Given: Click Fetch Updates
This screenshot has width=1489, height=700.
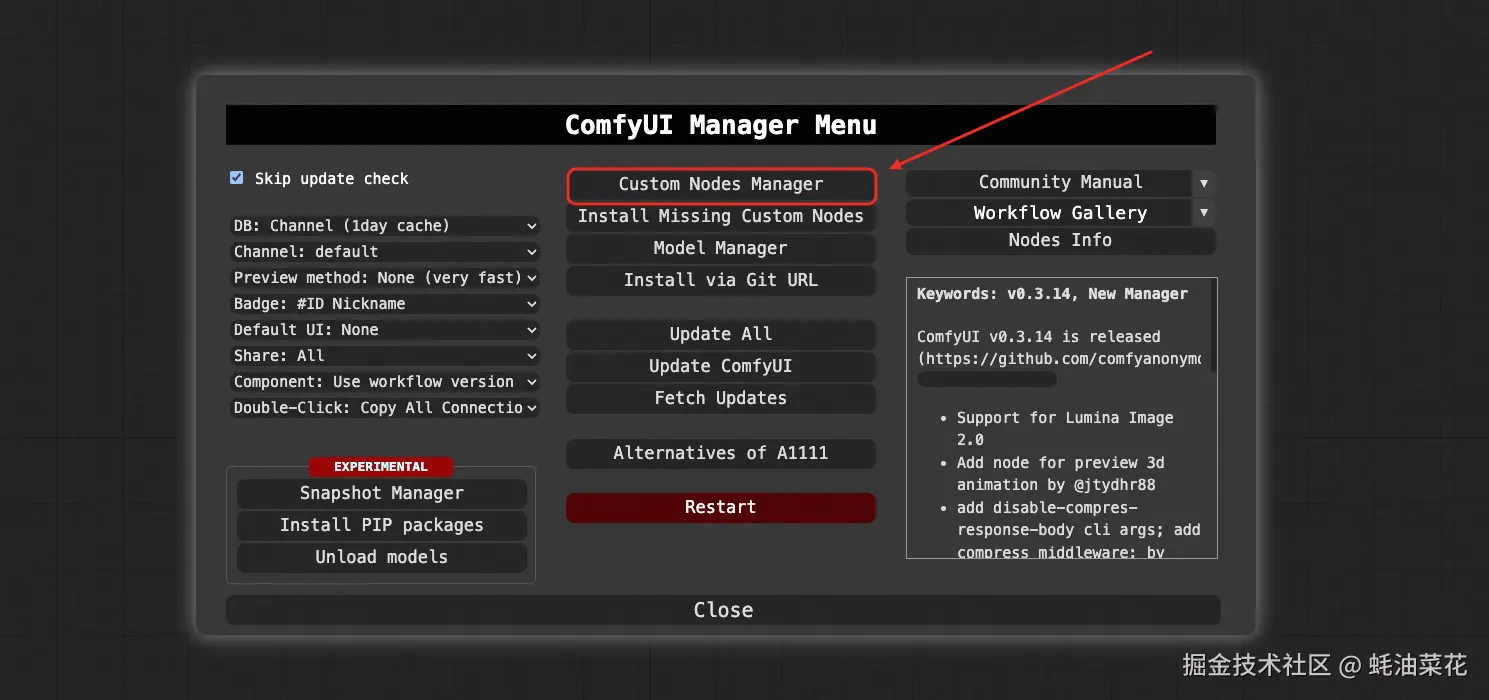Looking at the screenshot, I should tap(721, 398).
